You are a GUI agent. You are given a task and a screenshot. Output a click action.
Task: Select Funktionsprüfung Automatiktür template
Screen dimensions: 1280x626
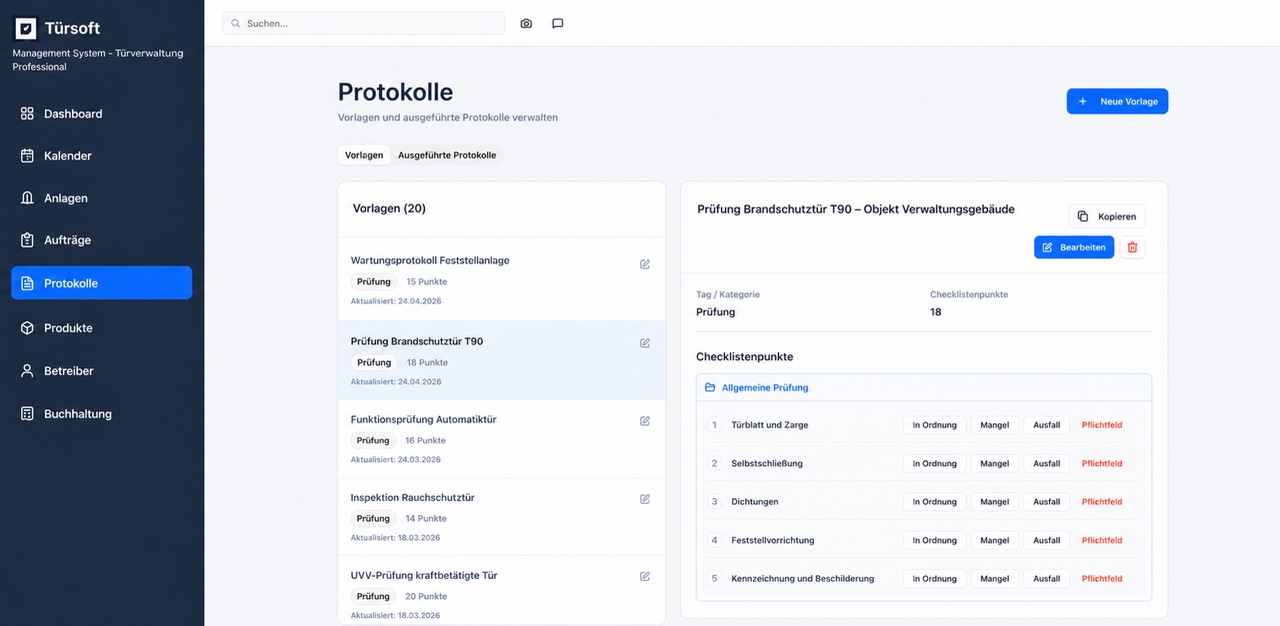pos(501,439)
